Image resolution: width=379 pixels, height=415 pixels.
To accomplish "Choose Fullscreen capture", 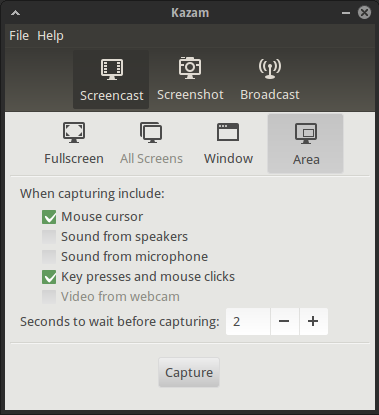I will (x=74, y=143).
